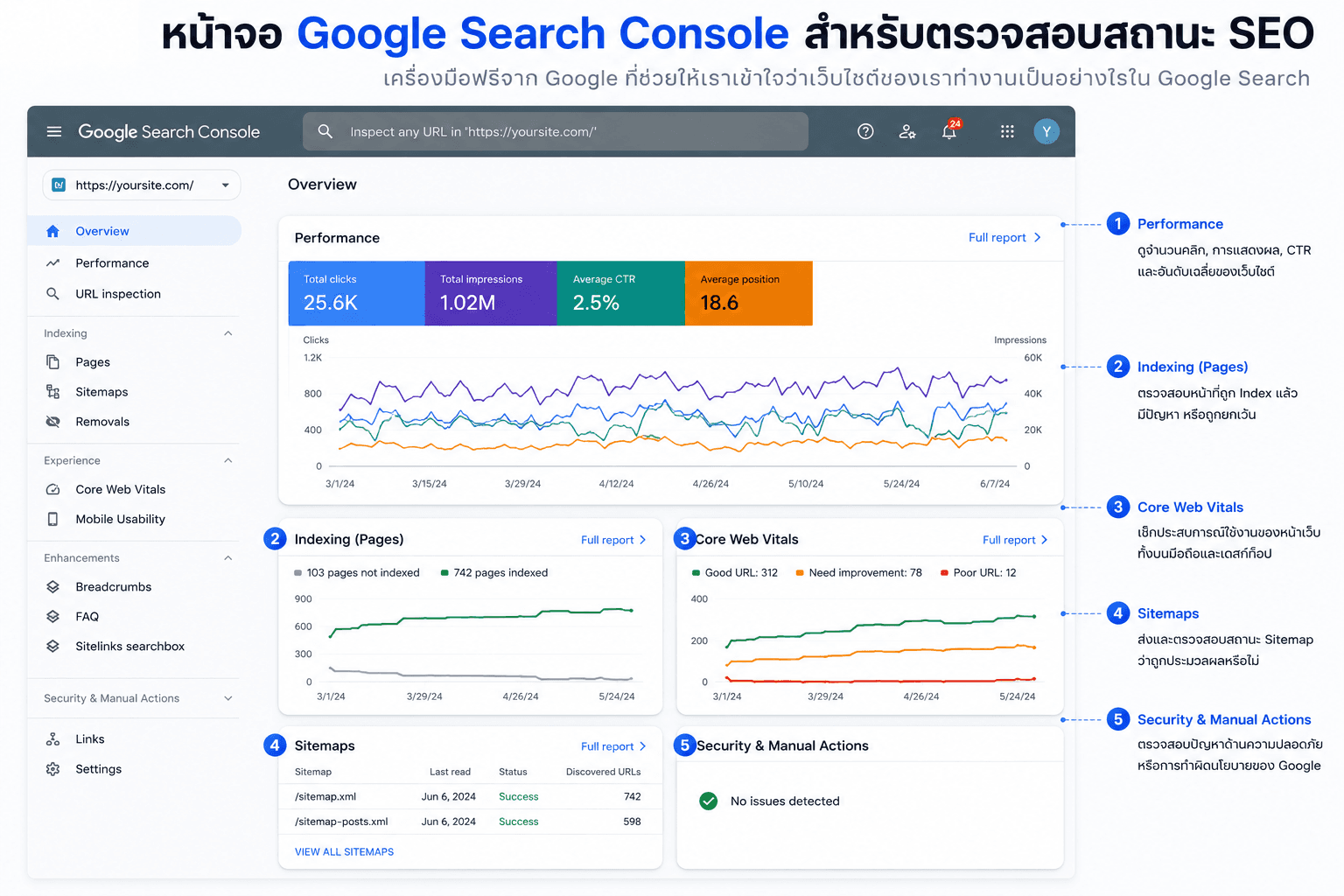
Task: Click the Need improvement: 78 legend entry
Action: click(x=858, y=573)
